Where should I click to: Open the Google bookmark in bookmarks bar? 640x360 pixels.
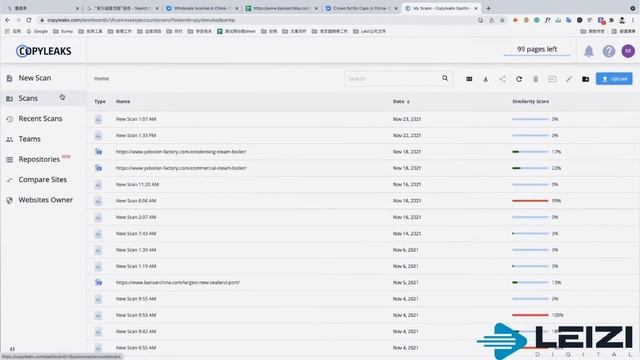(37, 31)
